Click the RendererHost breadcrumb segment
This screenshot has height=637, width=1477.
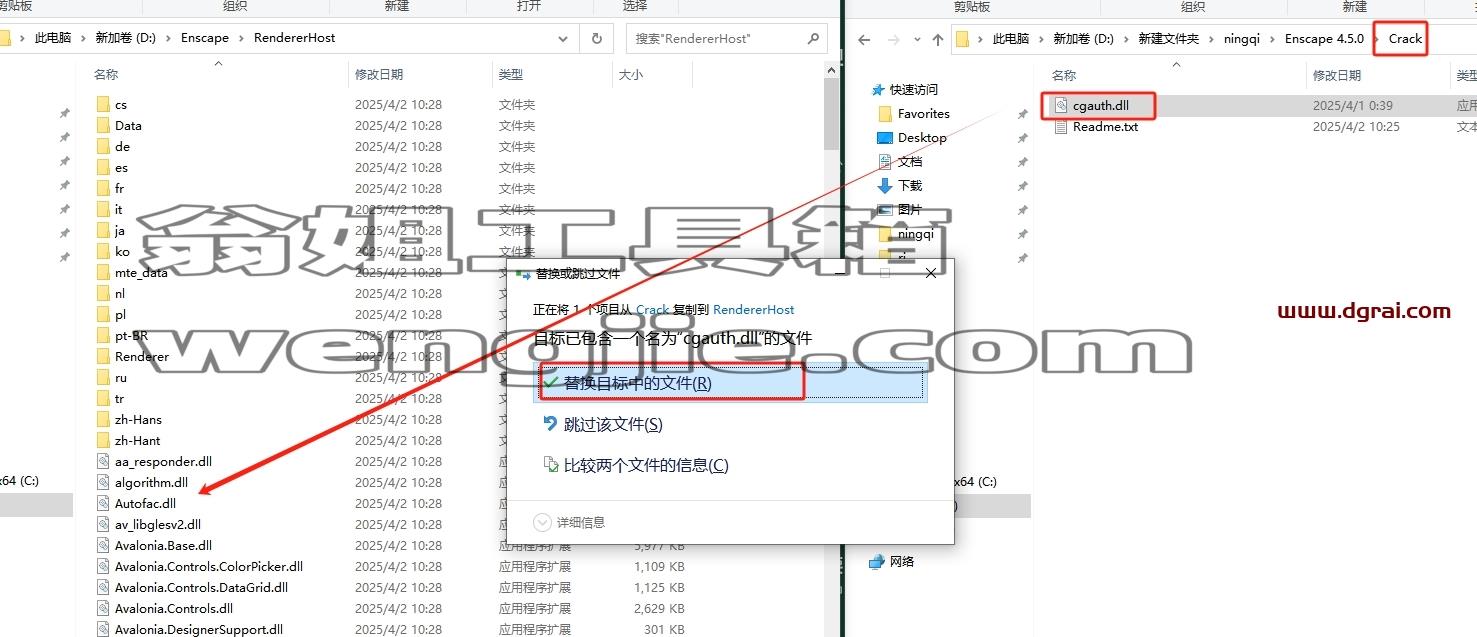(x=295, y=38)
